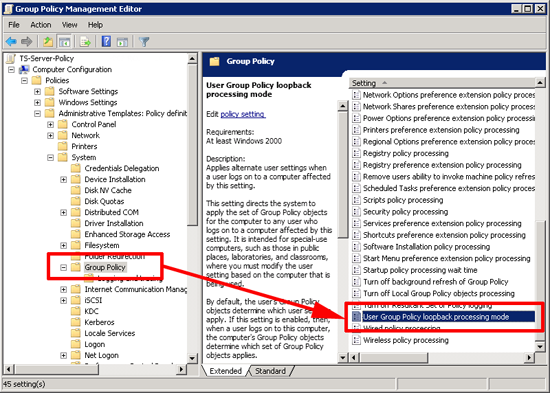Click the Forward arrow toolbar icon
Image resolution: width=550 pixels, height=393 pixels.
pyautogui.click(x=27, y=42)
